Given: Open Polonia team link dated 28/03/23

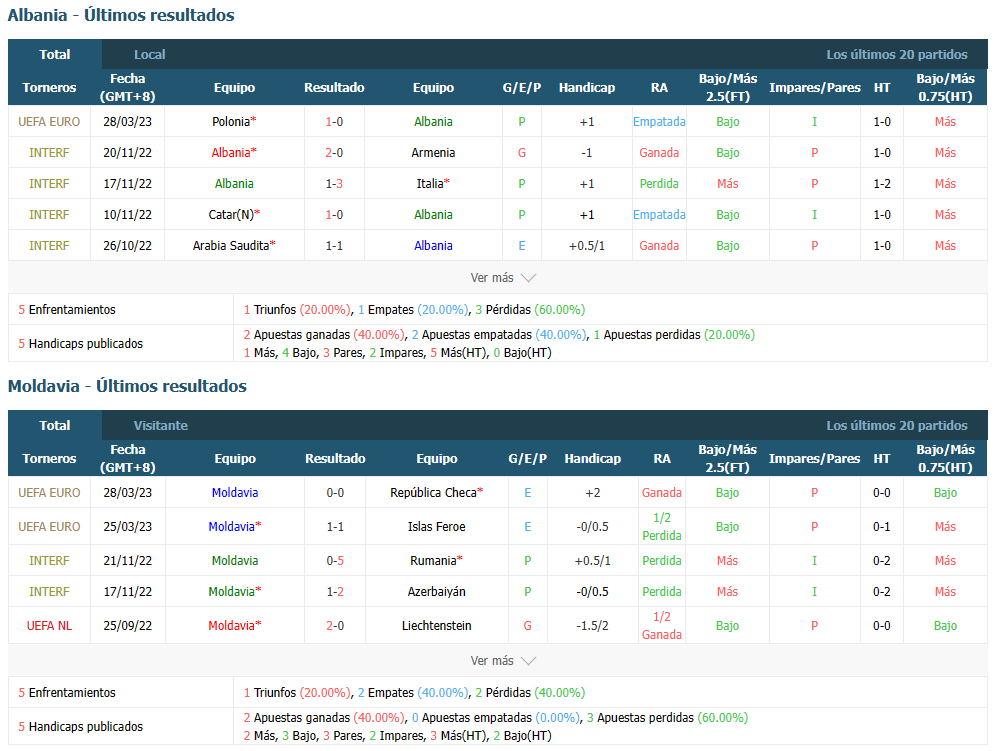Looking at the screenshot, I should pyautogui.click(x=234, y=121).
